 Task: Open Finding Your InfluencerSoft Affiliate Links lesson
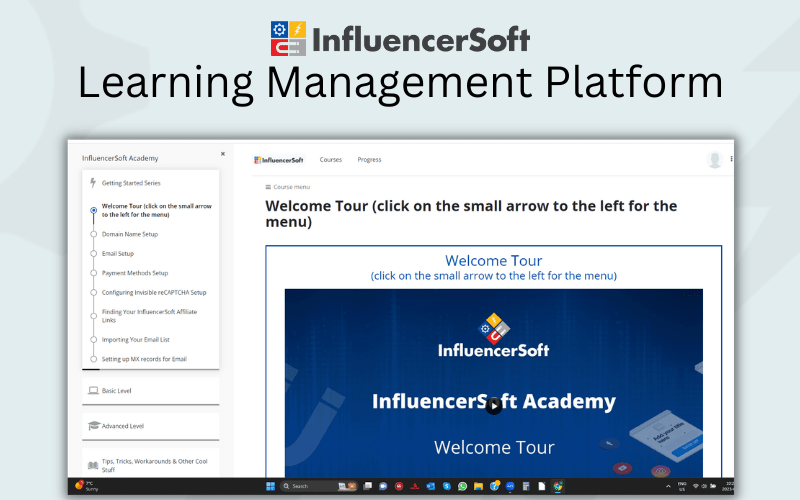[x=149, y=316]
